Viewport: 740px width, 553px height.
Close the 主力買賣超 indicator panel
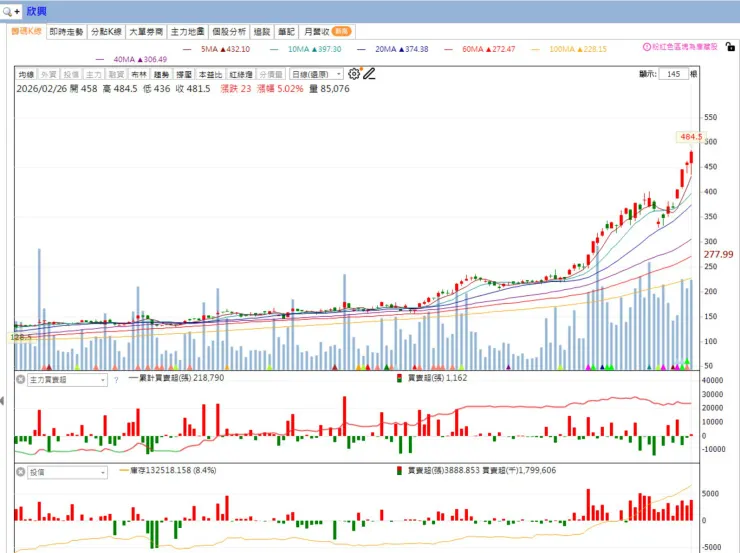click(21, 379)
